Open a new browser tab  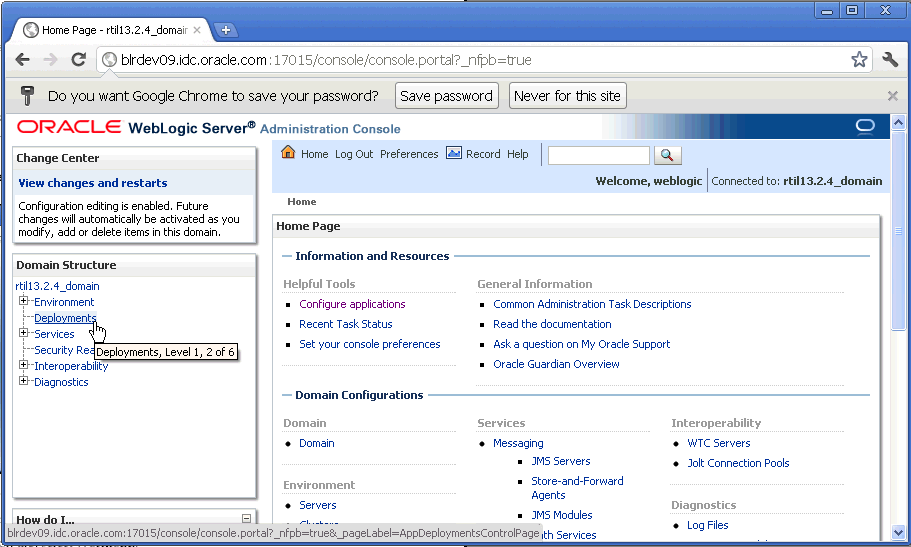226,30
